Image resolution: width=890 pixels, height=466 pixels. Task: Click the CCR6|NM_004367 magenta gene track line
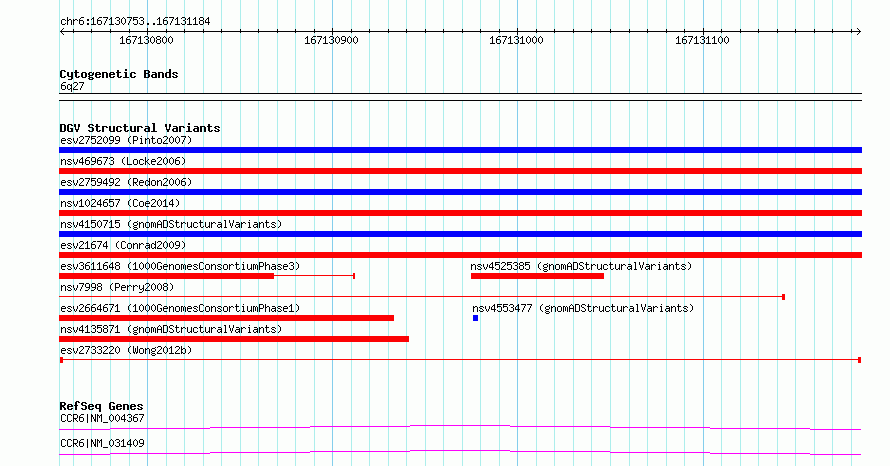point(460,427)
